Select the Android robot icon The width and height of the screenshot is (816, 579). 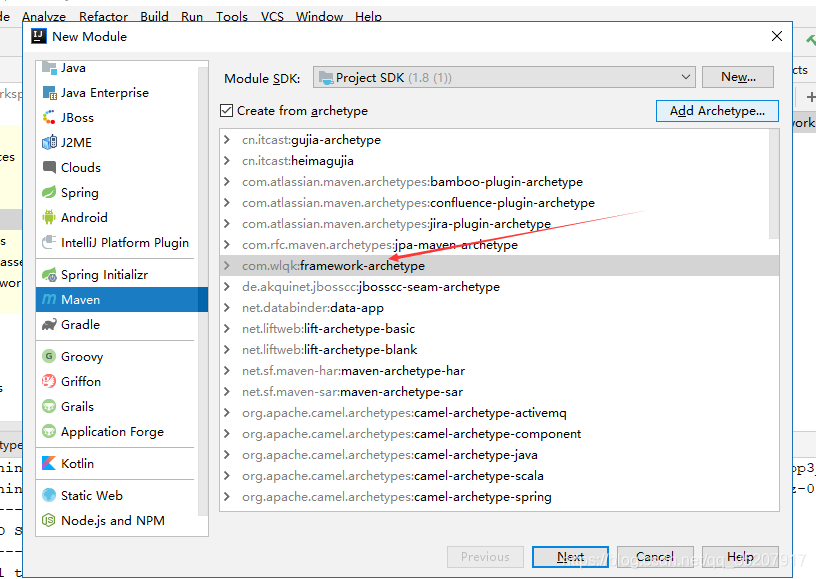49,217
